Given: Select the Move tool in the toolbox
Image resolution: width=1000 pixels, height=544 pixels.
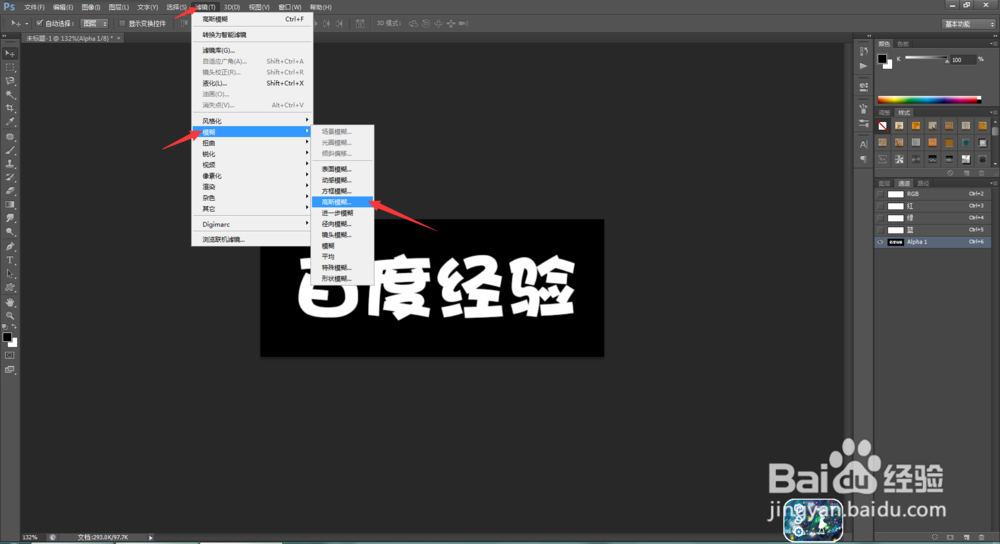Looking at the screenshot, I should point(10,54).
